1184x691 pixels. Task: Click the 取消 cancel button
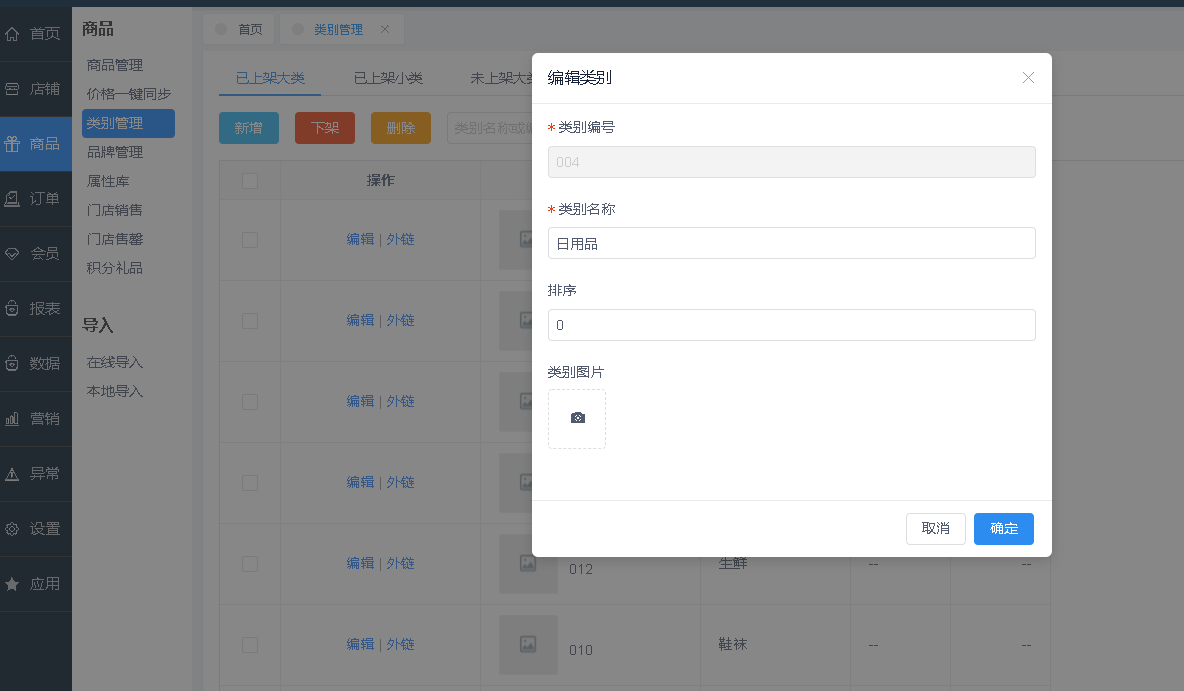[x=936, y=529]
